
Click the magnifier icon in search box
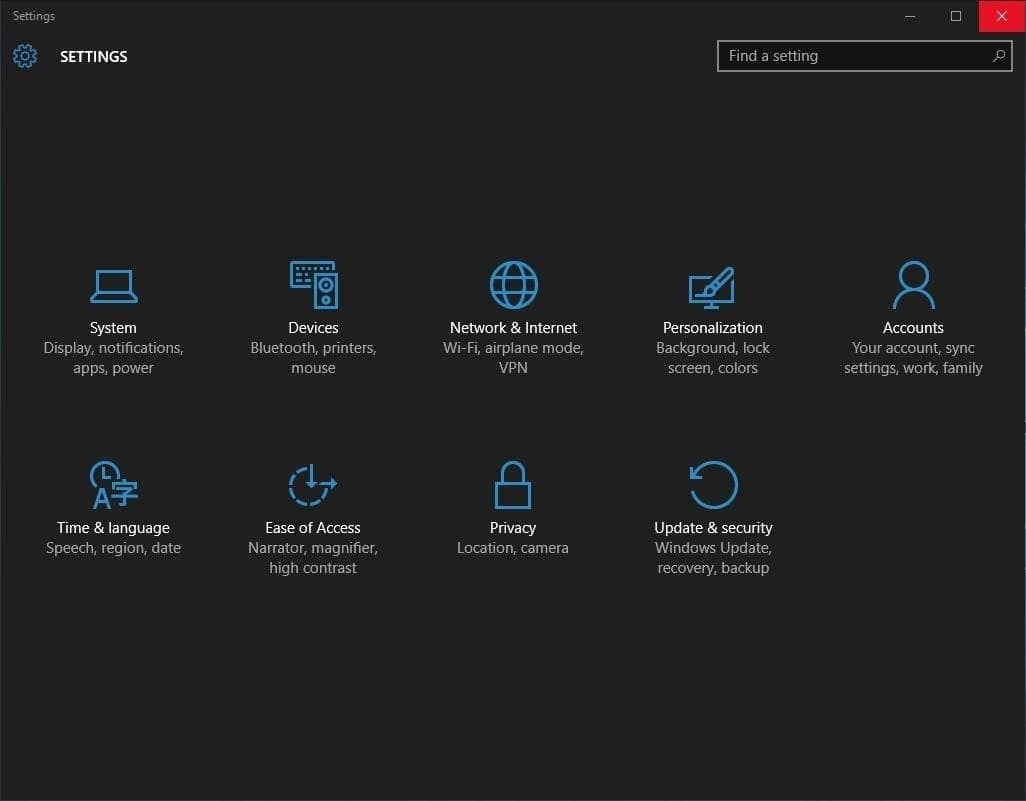998,56
